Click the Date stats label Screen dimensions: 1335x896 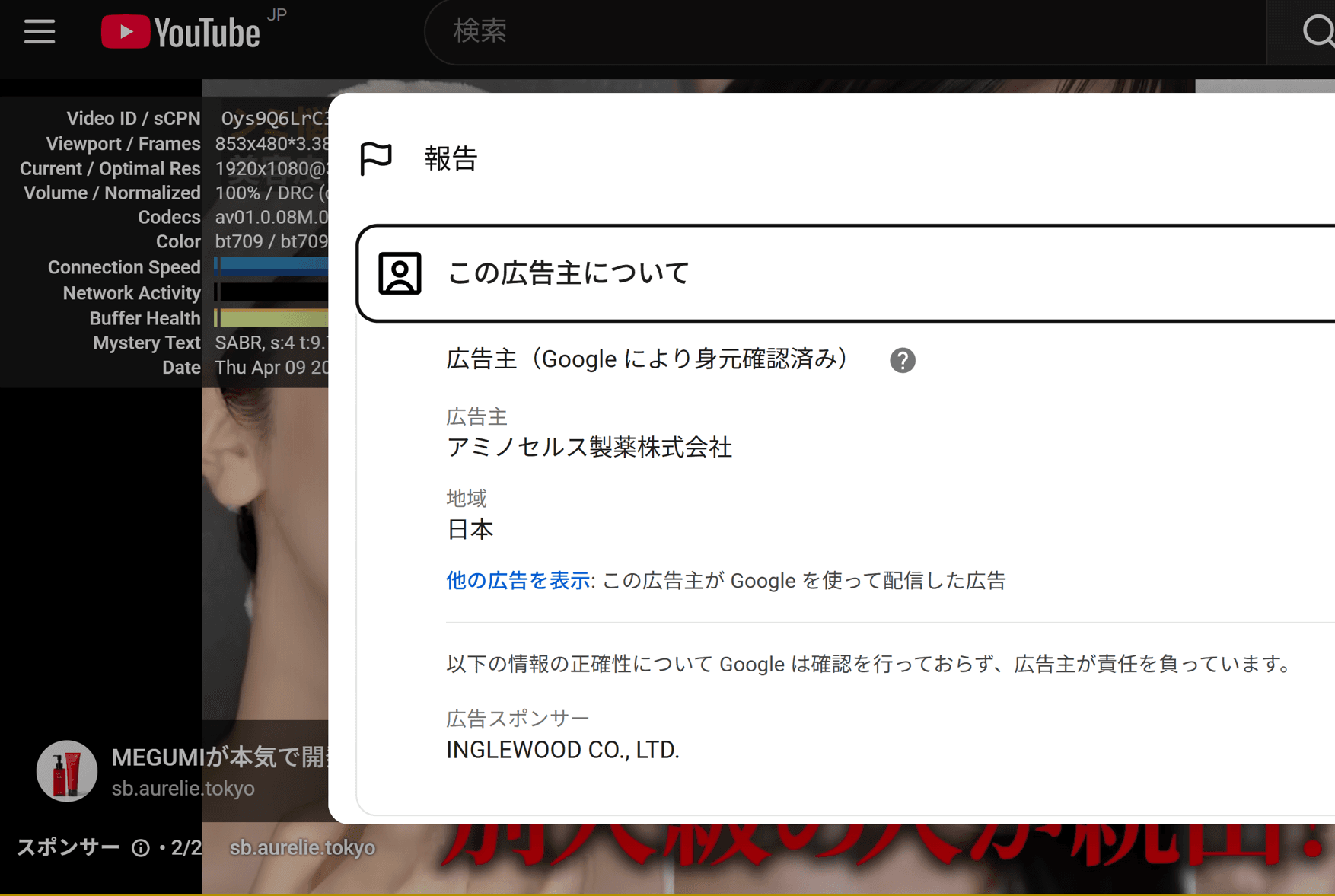click(181, 368)
